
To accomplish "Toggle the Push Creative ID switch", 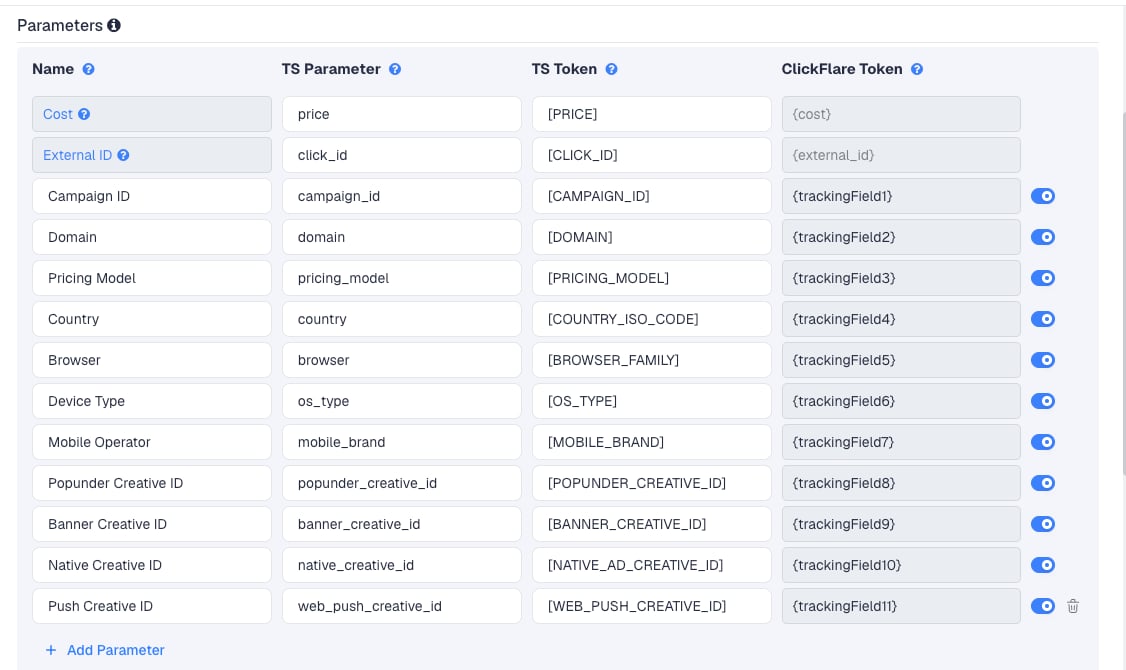I will coord(1043,606).
